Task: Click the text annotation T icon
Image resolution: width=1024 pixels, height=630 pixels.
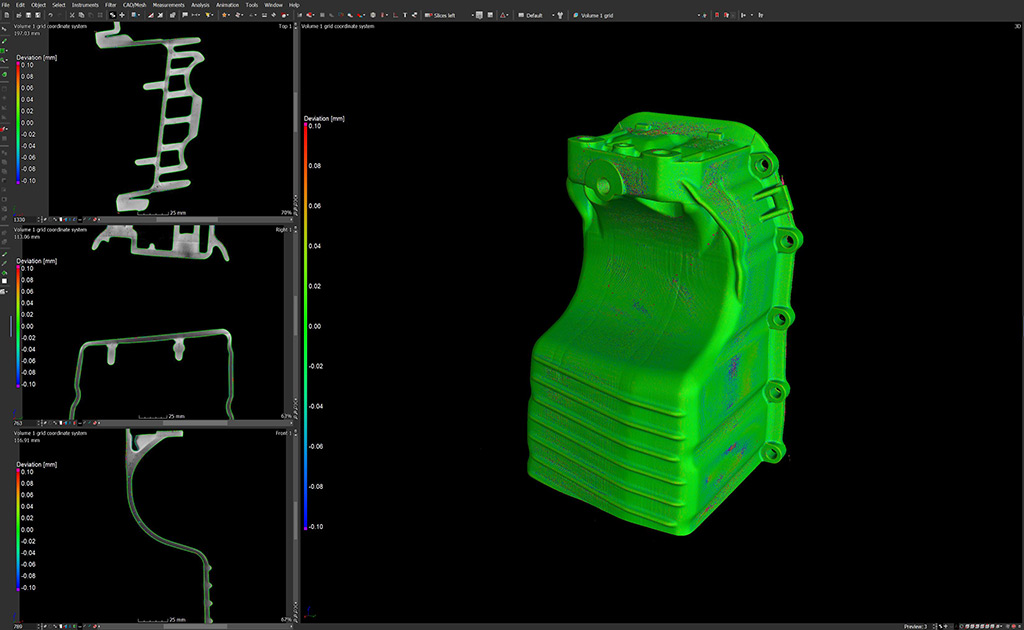Action: tap(404, 16)
